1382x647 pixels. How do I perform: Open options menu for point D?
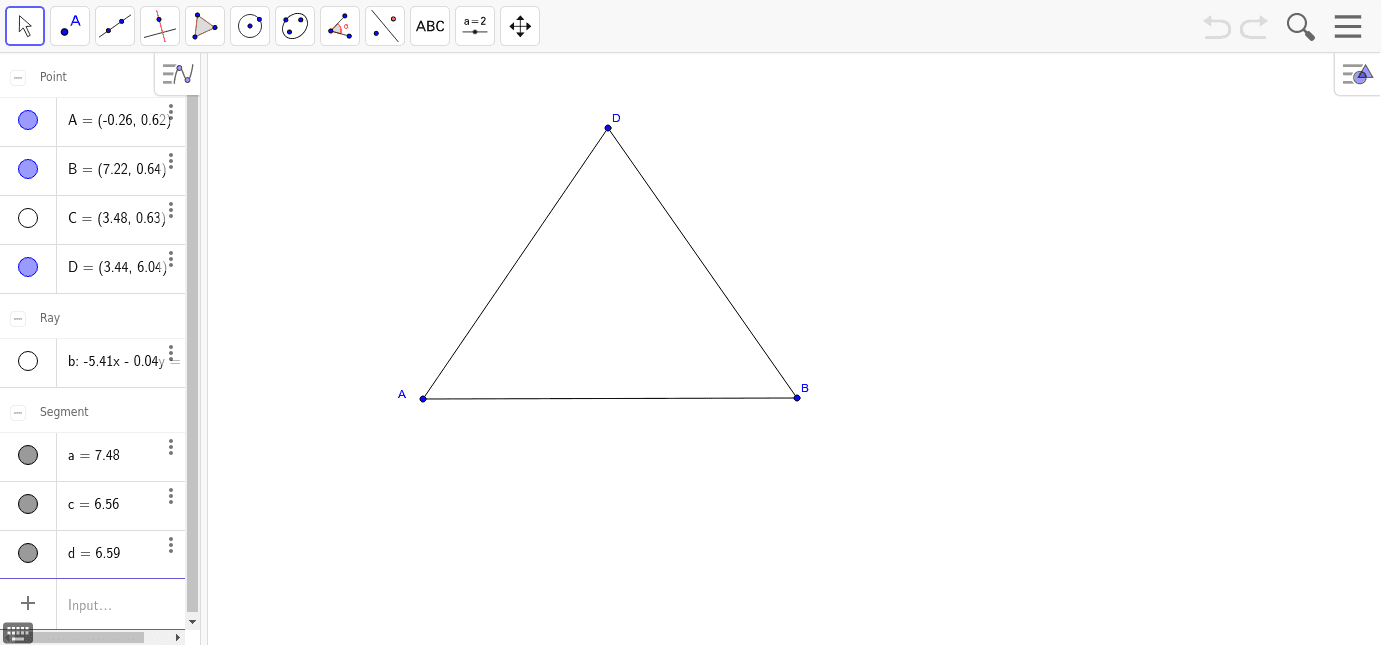[x=171, y=258]
